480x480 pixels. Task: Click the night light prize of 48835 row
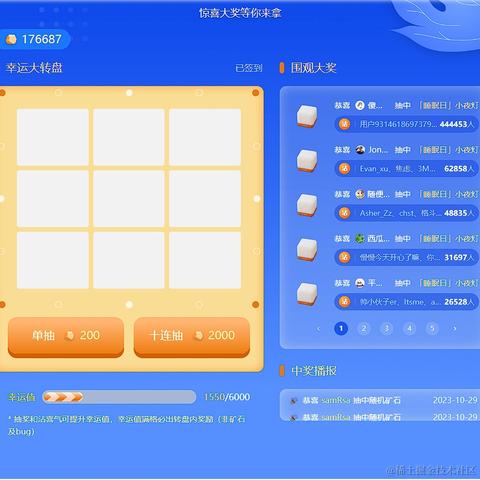coord(307,205)
